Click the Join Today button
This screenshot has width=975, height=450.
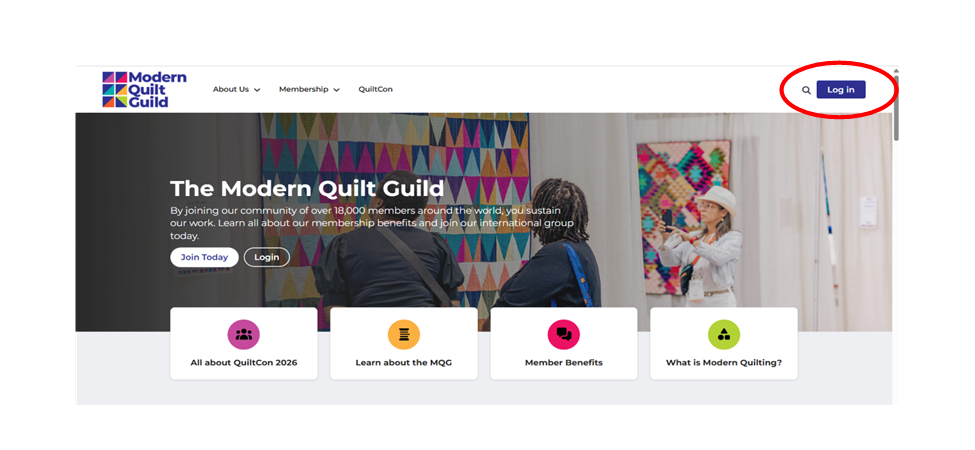tap(205, 257)
